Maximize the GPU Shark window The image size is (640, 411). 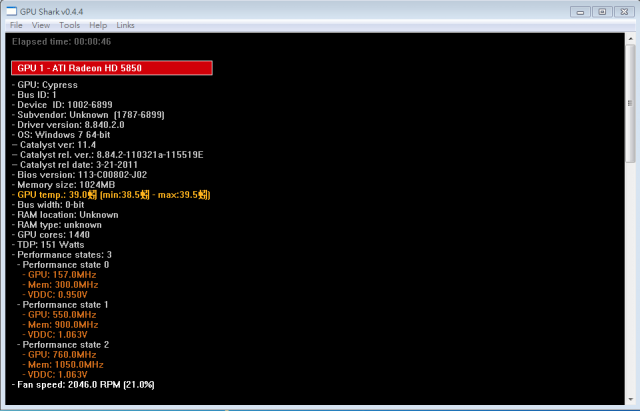(602, 12)
